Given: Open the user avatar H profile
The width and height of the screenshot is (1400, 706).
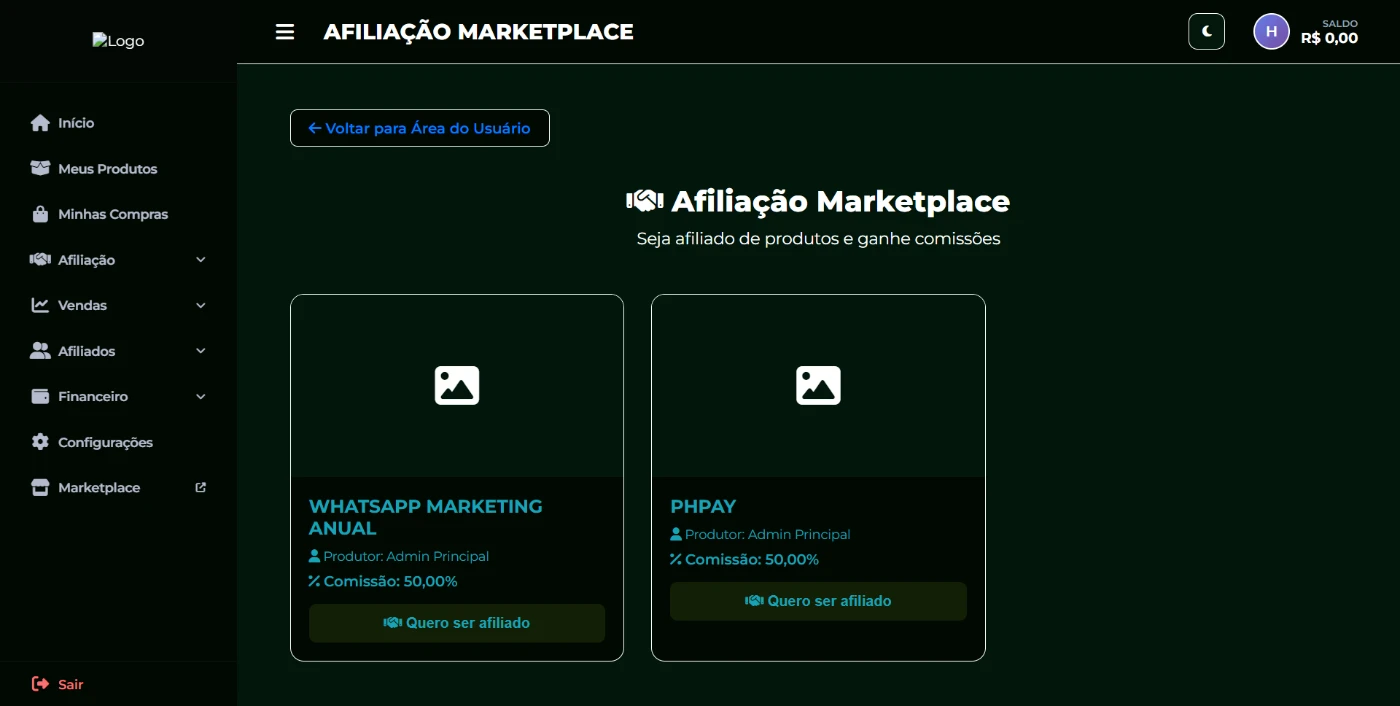Looking at the screenshot, I should (x=1271, y=32).
